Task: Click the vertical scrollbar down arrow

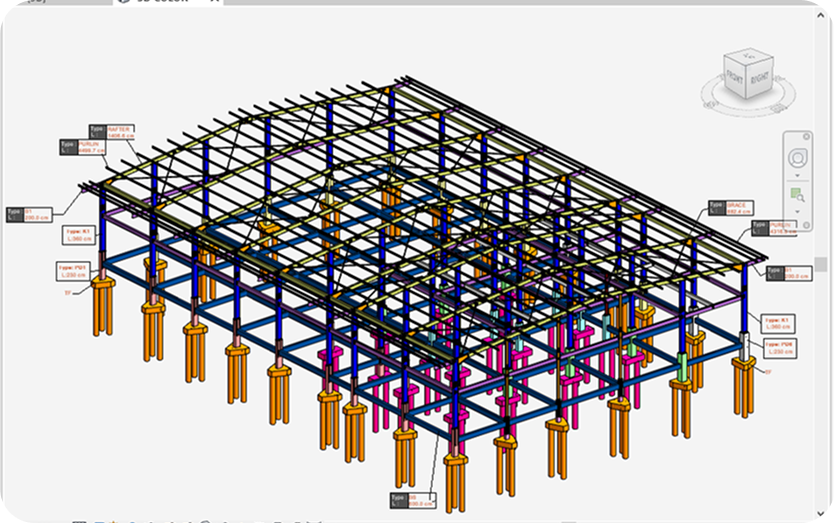Action: [x=820, y=513]
